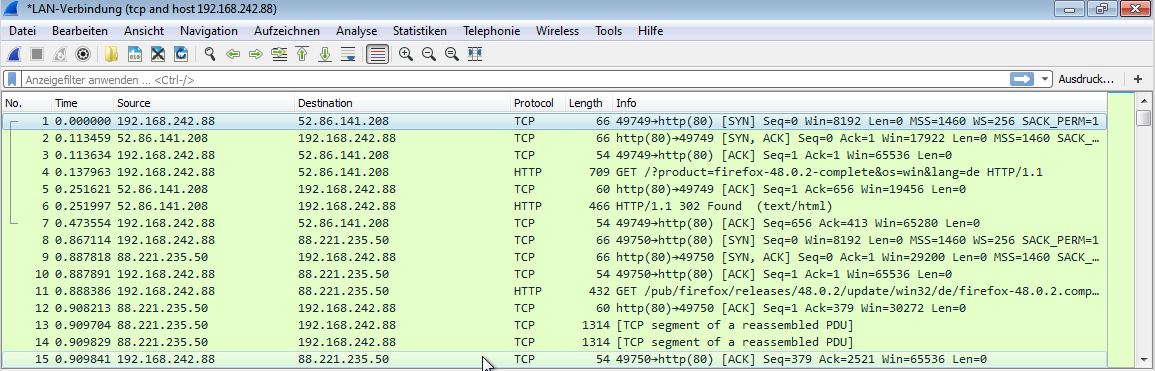Jump to first packet icon

pyautogui.click(x=302, y=54)
